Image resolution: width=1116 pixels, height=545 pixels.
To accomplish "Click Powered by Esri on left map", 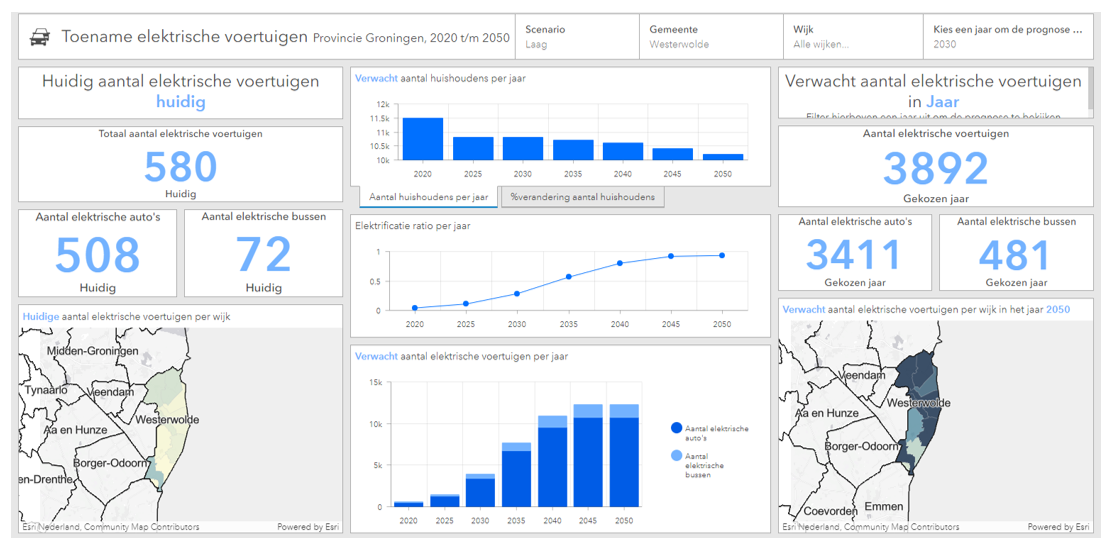I will point(308,527).
